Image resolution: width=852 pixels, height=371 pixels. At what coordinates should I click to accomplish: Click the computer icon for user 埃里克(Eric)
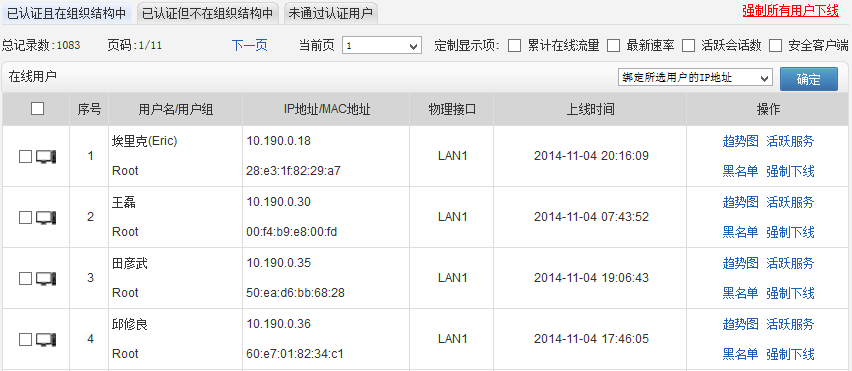tap(46, 157)
